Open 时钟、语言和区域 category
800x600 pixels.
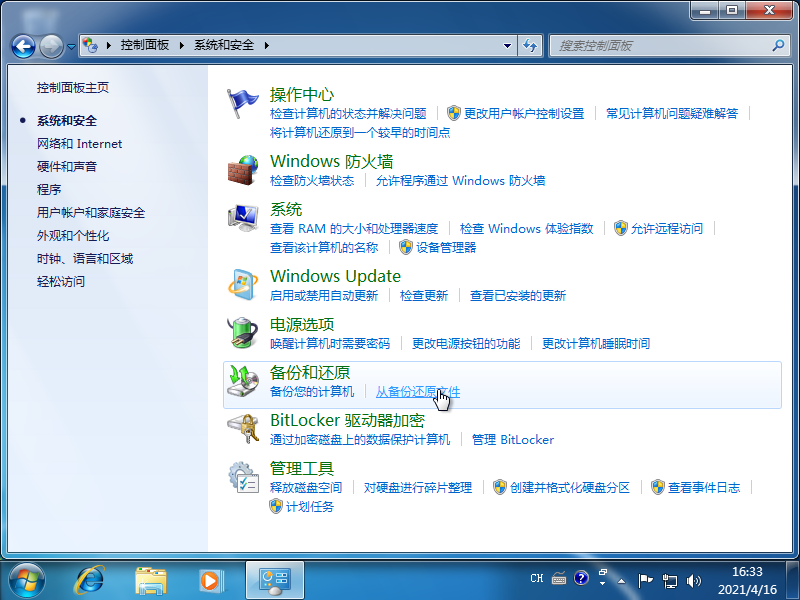pyautogui.click(x=85, y=259)
